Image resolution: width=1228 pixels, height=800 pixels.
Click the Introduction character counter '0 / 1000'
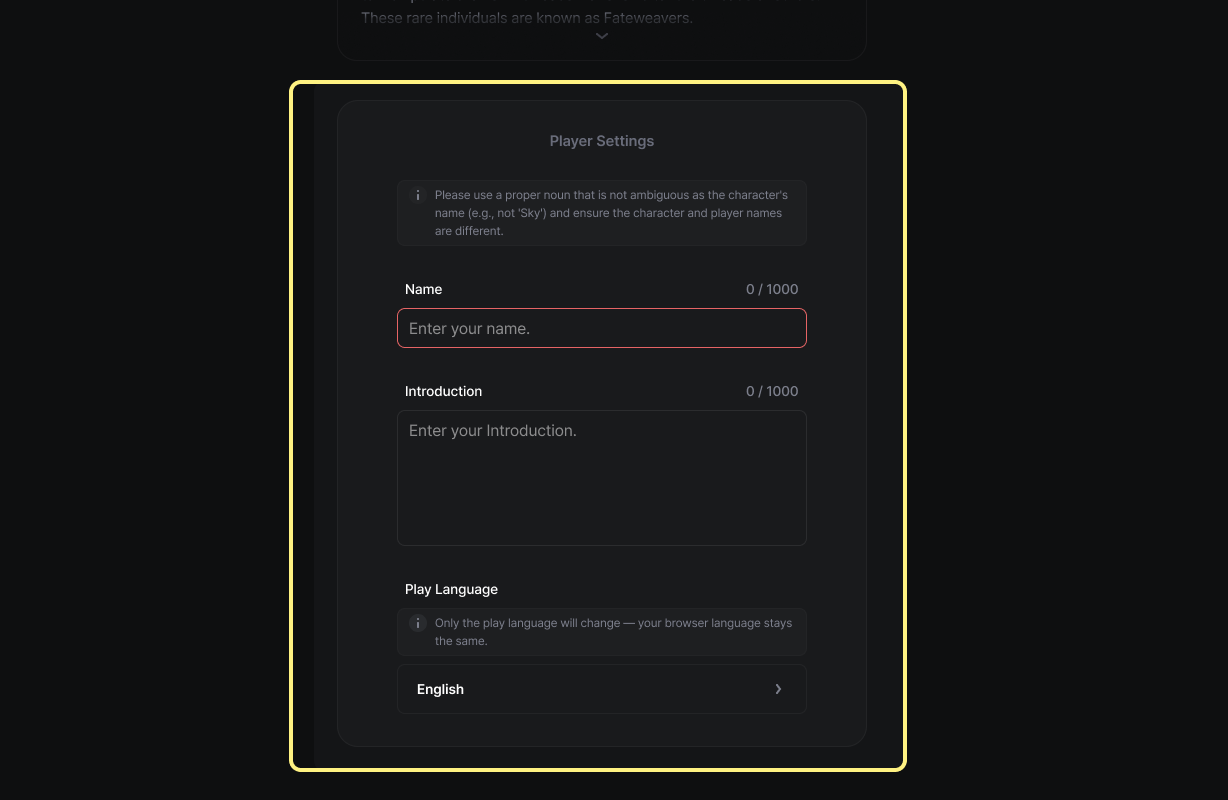[772, 391]
